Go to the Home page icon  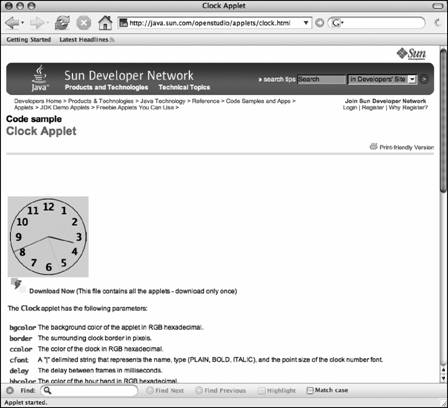tap(105, 23)
